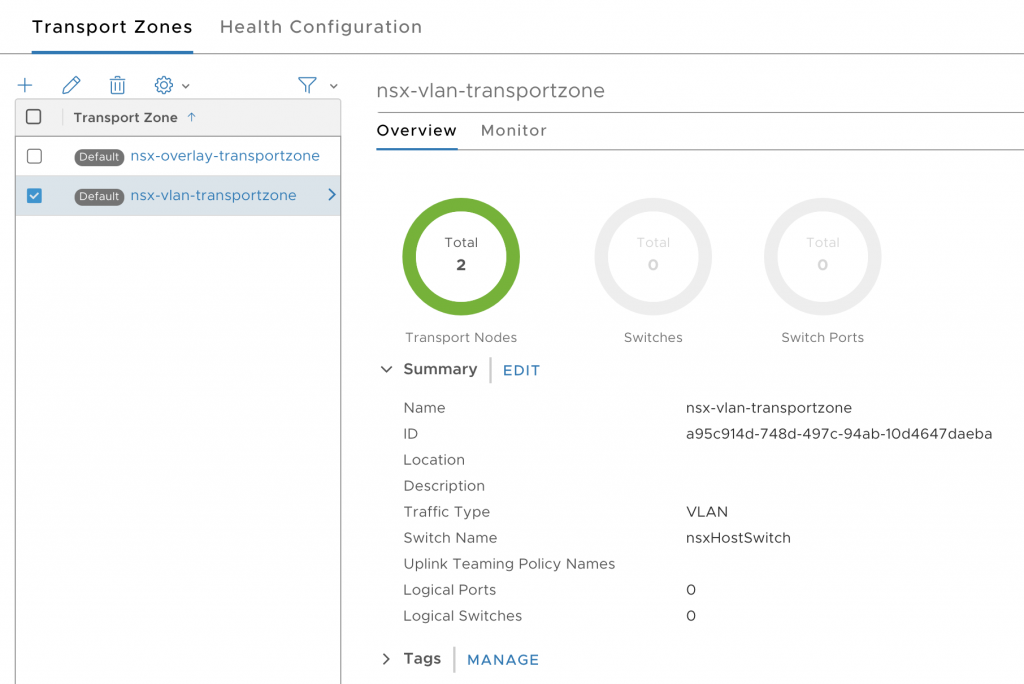
Task: Uncheck the nsx-vlan-transportzone row checkbox
Action: (x=35, y=195)
